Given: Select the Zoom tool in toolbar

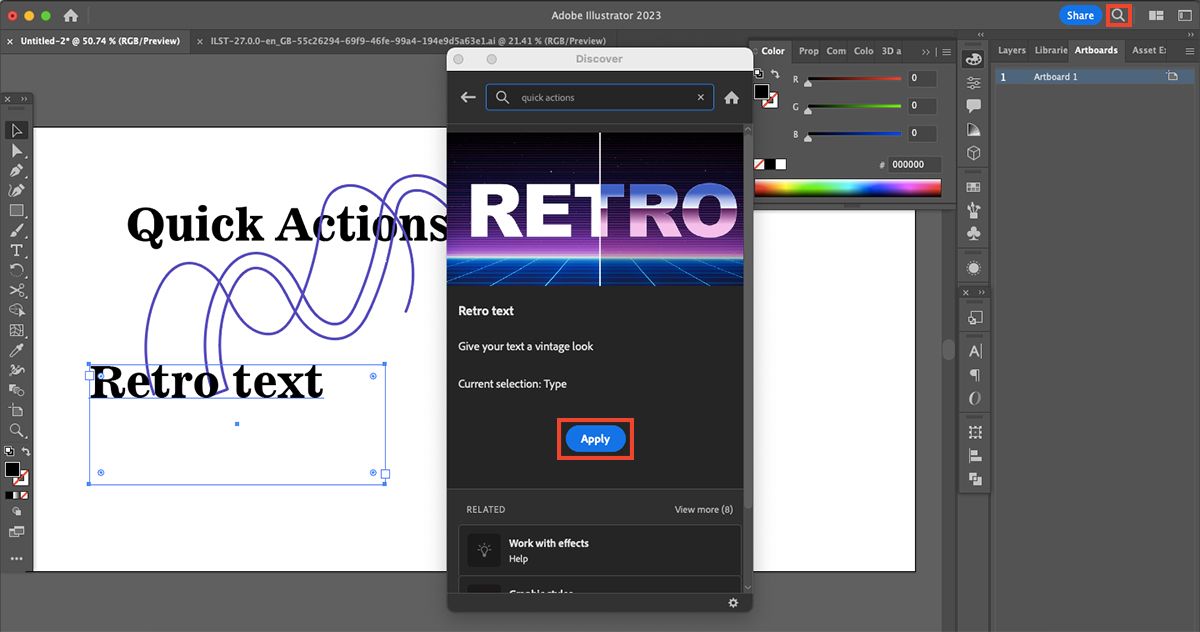Looking at the screenshot, I should tap(17, 430).
